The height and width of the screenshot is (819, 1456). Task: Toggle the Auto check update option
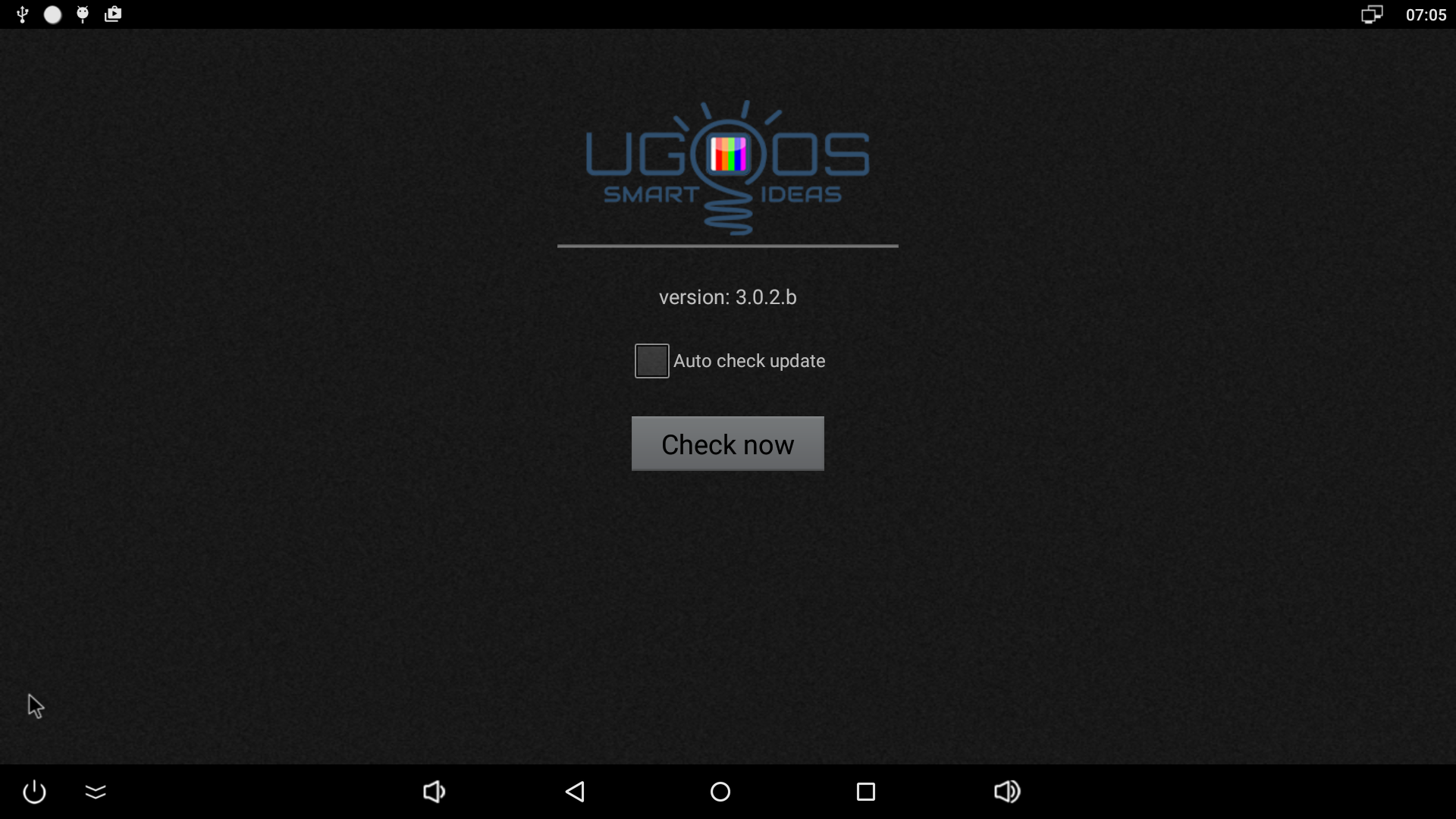[x=651, y=360]
